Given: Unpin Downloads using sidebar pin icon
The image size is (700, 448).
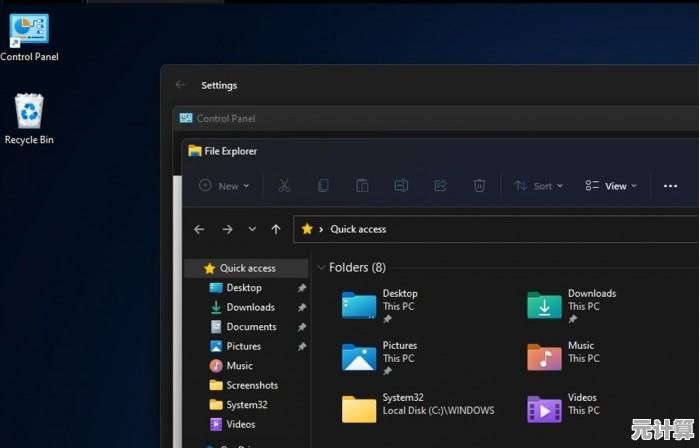Looking at the screenshot, I should [x=302, y=307].
